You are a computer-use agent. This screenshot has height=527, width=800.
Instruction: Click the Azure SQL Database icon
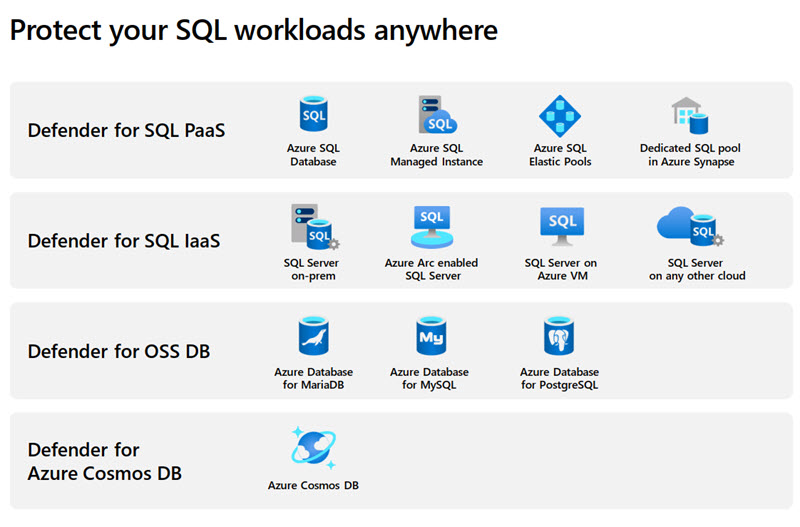click(x=313, y=116)
